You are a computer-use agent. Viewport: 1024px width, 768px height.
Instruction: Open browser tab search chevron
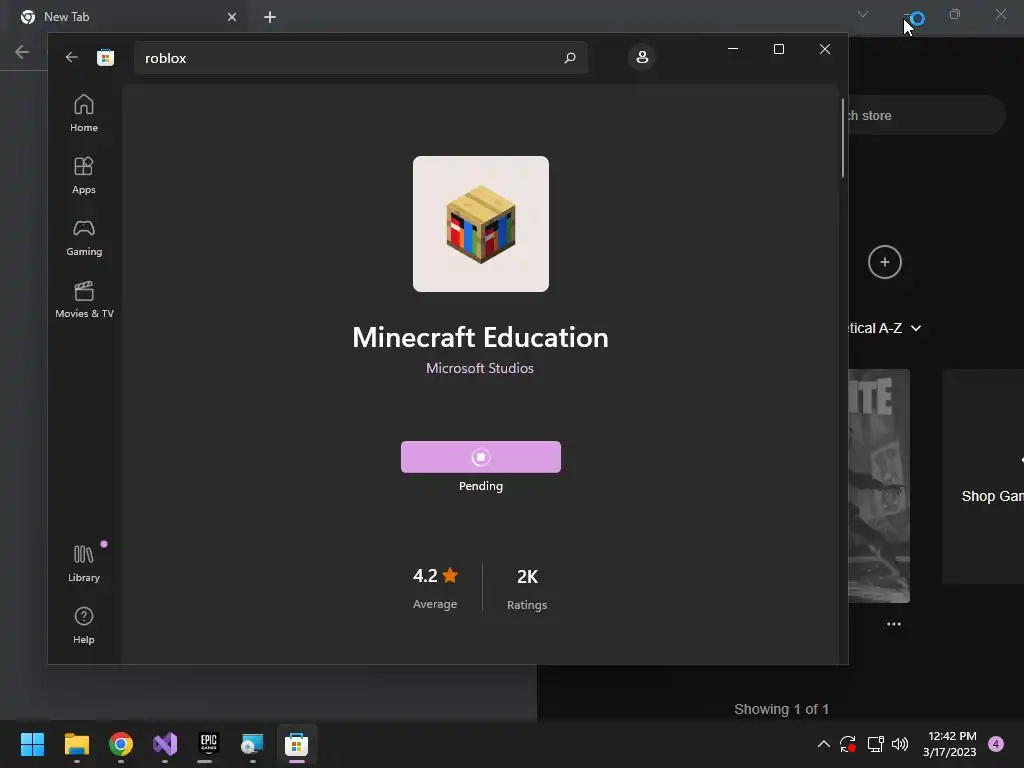[x=863, y=14]
